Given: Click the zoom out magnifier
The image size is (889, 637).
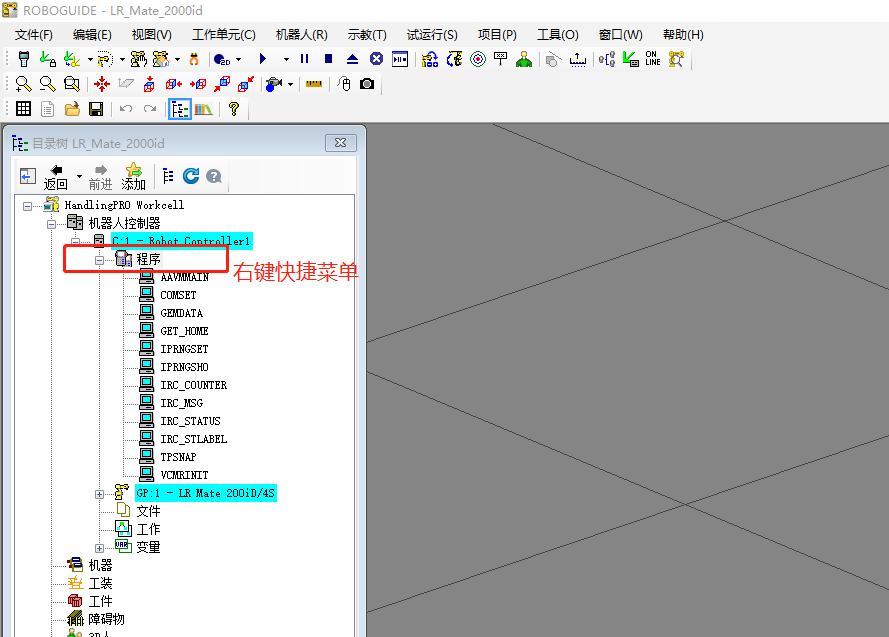Looking at the screenshot, I should [48, 84].
